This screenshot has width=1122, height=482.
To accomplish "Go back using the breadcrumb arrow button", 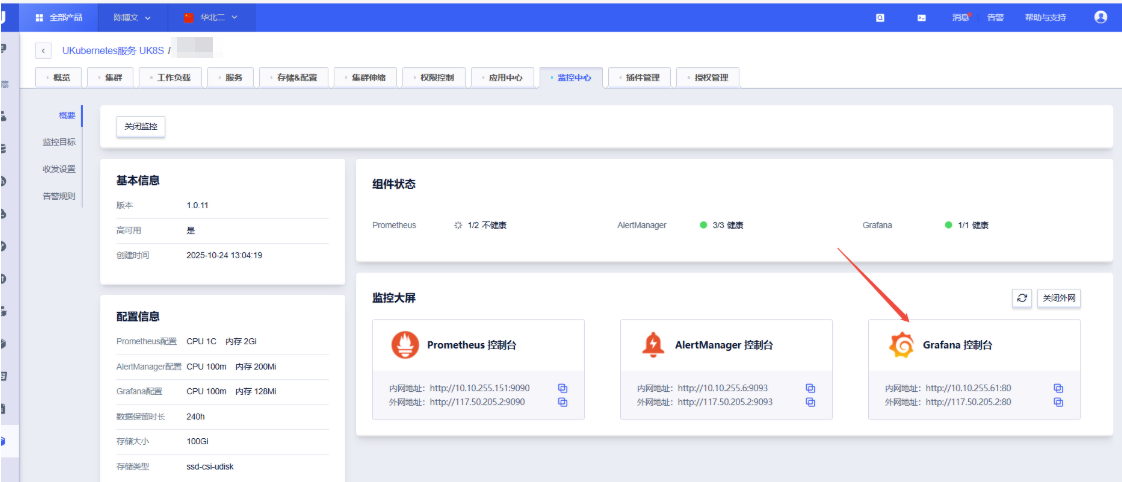I will pyautogui.click(x=44, y=51).
